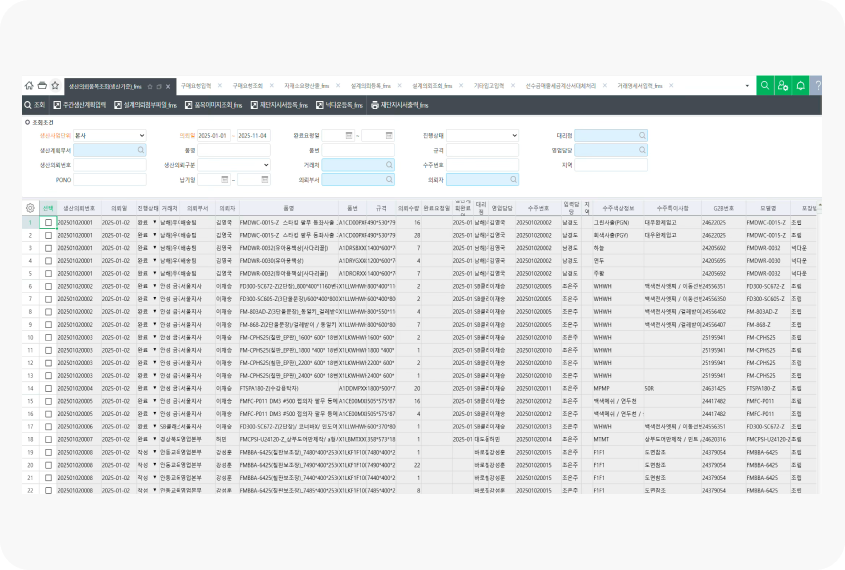Click the 주간생산계획업력 toolbar button
Image resolution: width=845 pixels, height=570 pixels.
(x=78, y=105)
